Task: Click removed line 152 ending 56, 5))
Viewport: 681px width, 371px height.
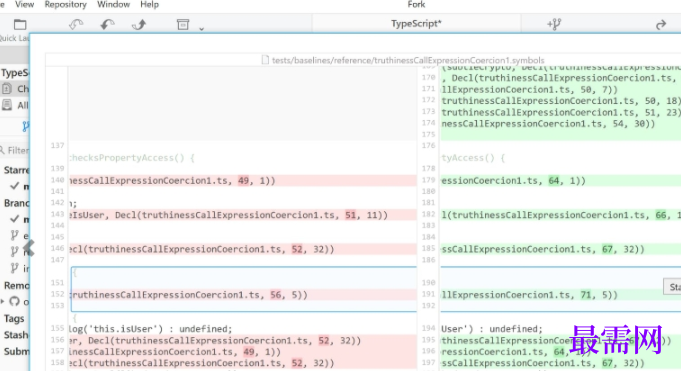Action: coord(242,295)
